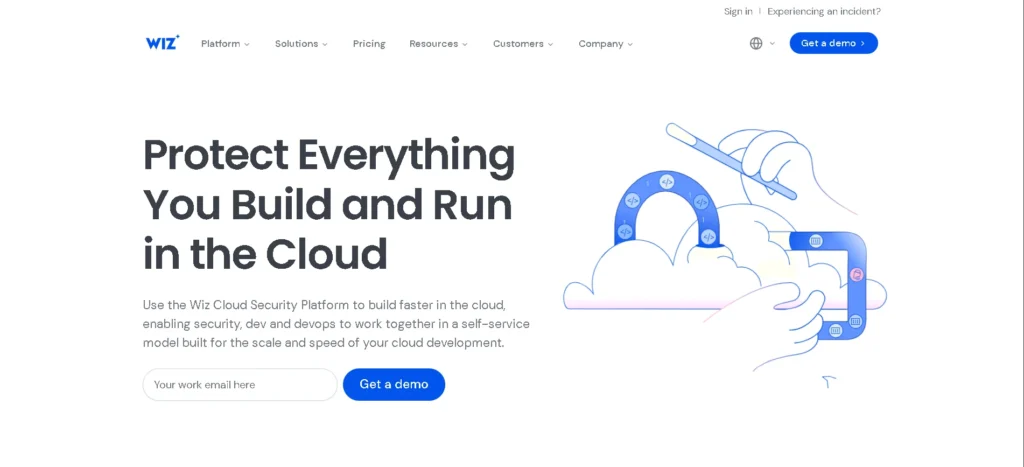Click the arrow inside the header demo button
The image size is (1024, 467).
point(863,44)
